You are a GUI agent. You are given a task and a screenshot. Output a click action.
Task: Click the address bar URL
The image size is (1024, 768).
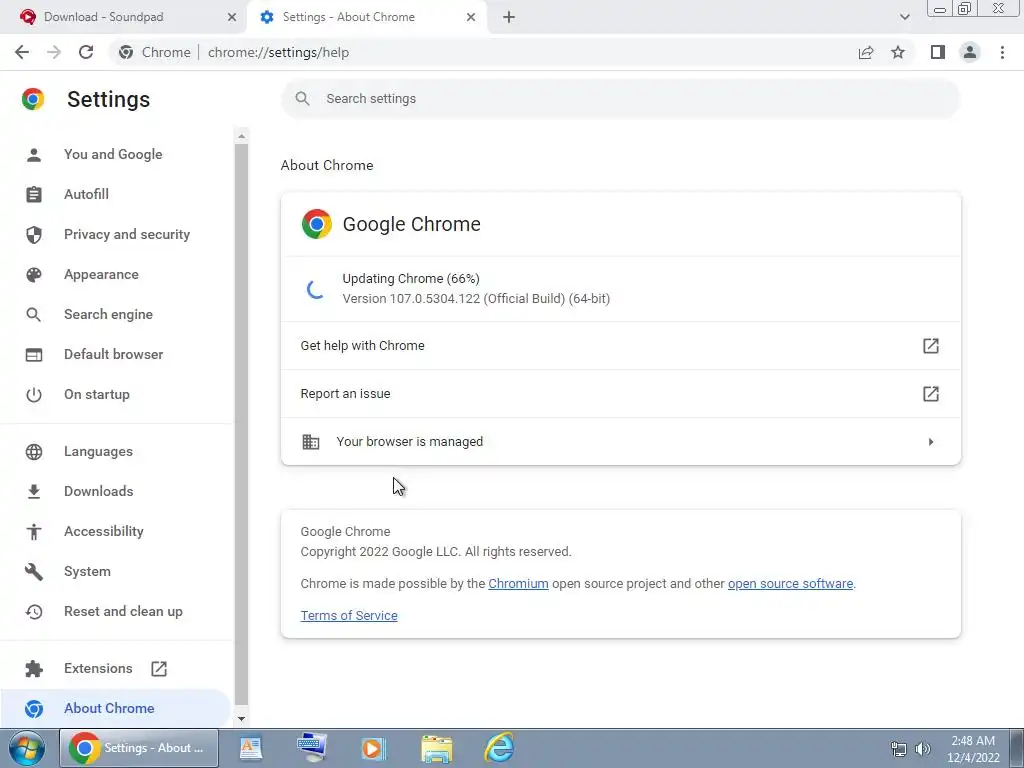[x=278, y=52]
